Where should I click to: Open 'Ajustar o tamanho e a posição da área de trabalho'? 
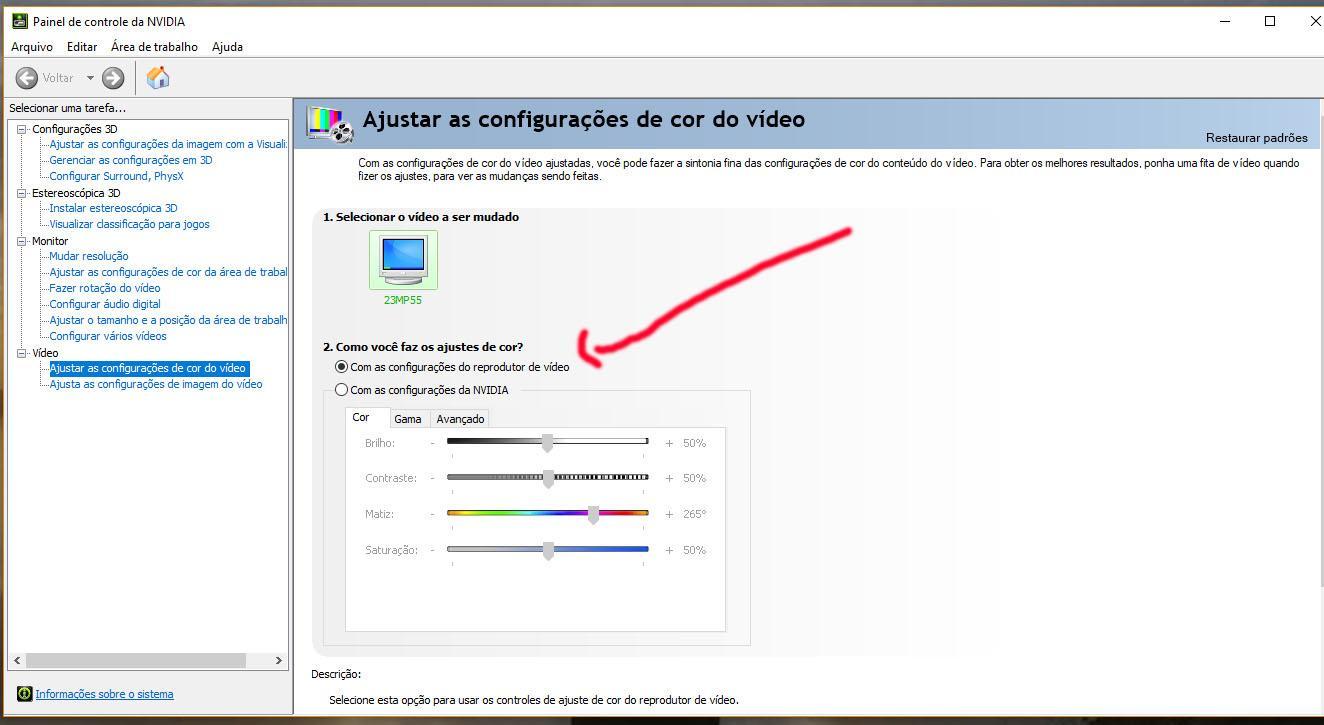click(168, 320)
